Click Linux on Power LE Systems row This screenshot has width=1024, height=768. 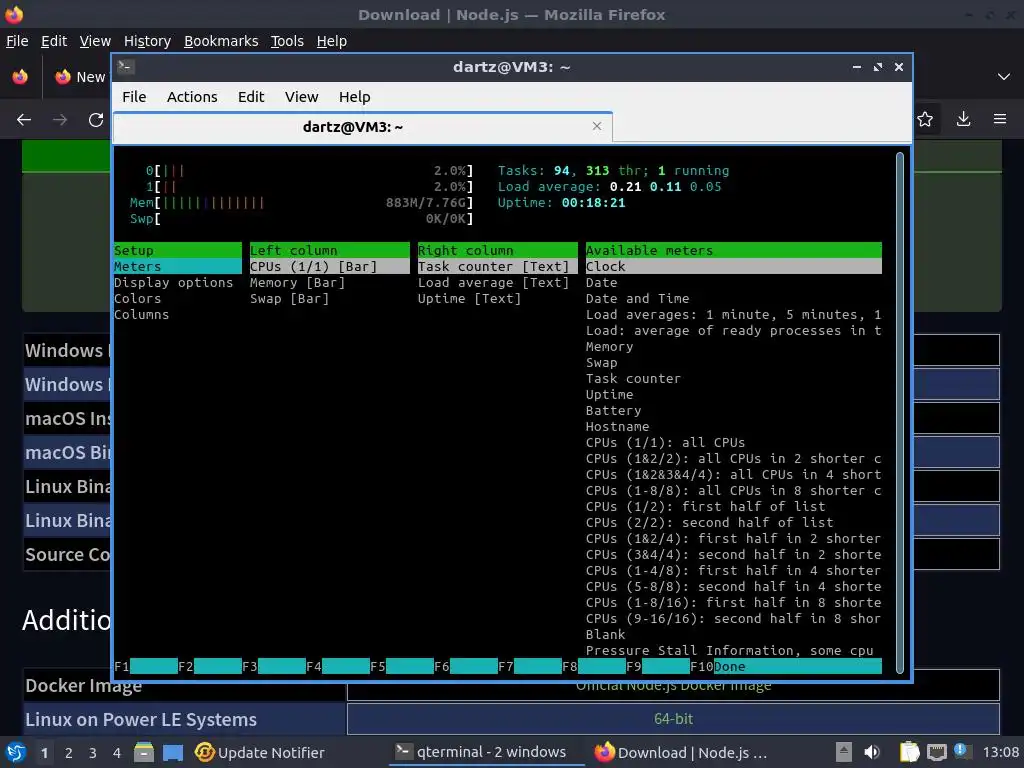[511, 719]
